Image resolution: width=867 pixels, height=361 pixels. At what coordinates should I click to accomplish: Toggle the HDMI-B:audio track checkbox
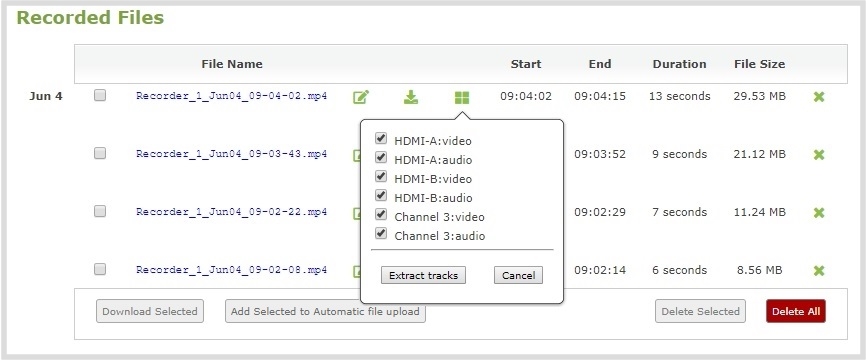[x=380, y=195]
